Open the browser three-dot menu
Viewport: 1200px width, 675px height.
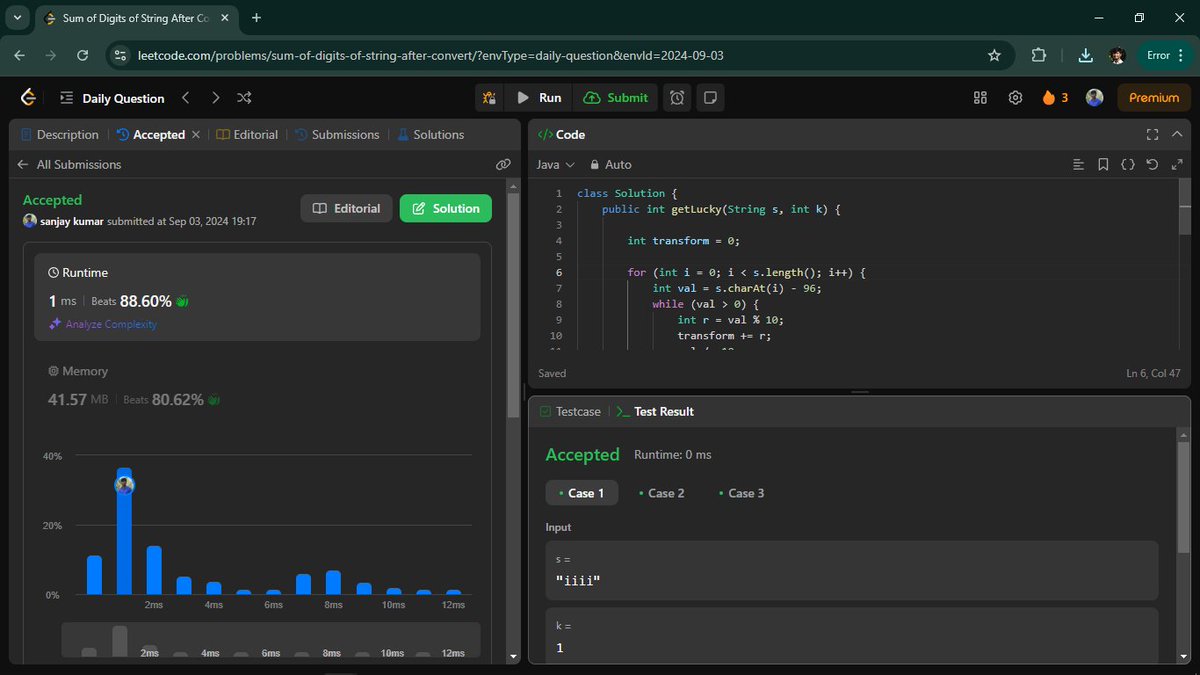tap(1182, 56)
